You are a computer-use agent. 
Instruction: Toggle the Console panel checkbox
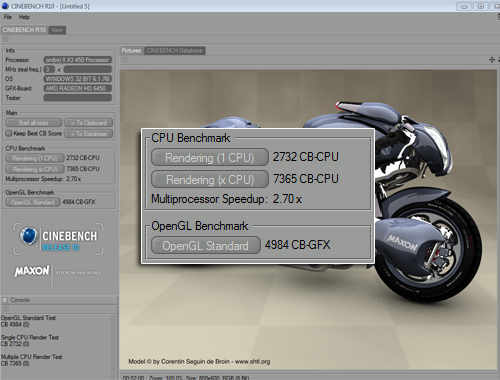pyautogui.click(x=5, y=300)
